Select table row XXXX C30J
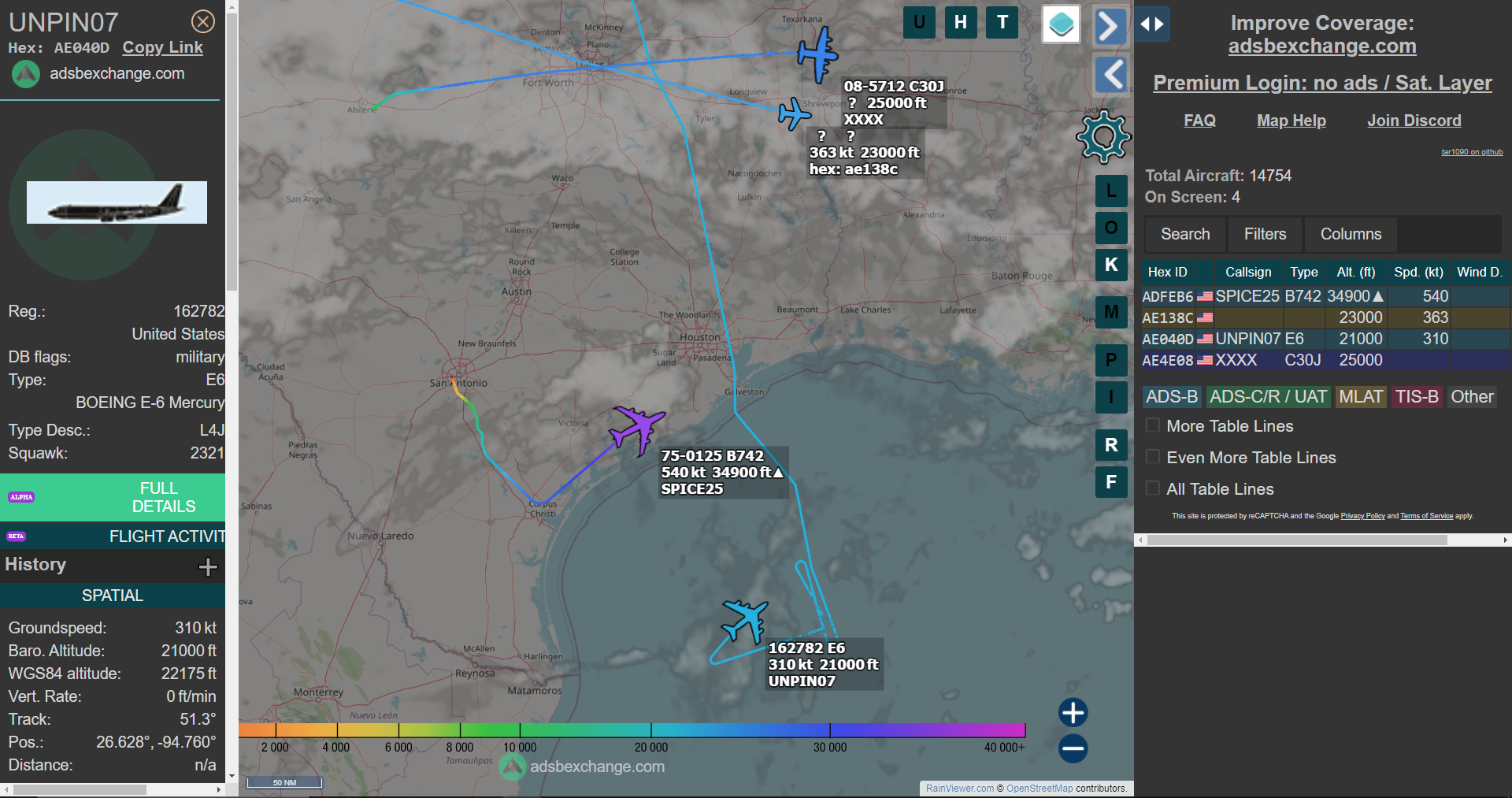Screen dimensions: 1512x798 coord(1325,360)
